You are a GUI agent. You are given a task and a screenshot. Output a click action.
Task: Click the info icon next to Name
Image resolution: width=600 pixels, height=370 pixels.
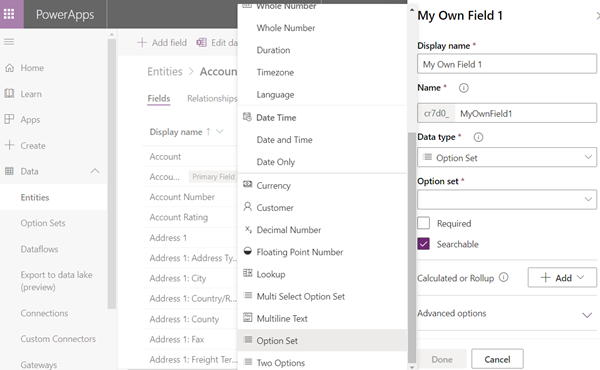point(463,88)
